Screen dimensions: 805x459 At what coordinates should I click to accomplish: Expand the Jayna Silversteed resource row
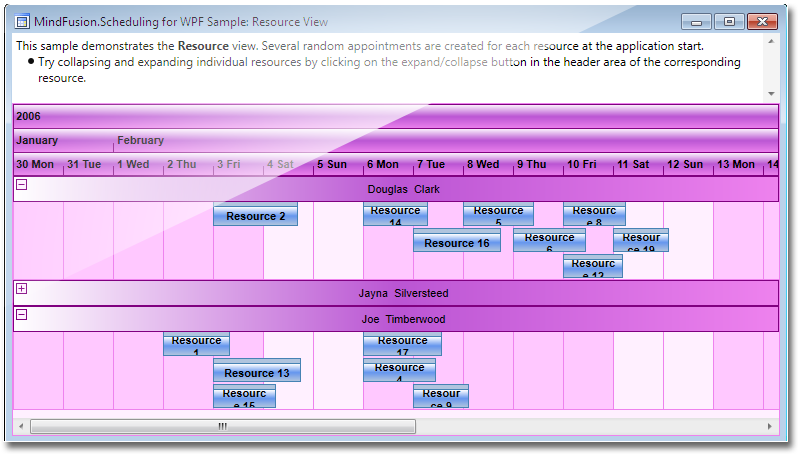22,289
